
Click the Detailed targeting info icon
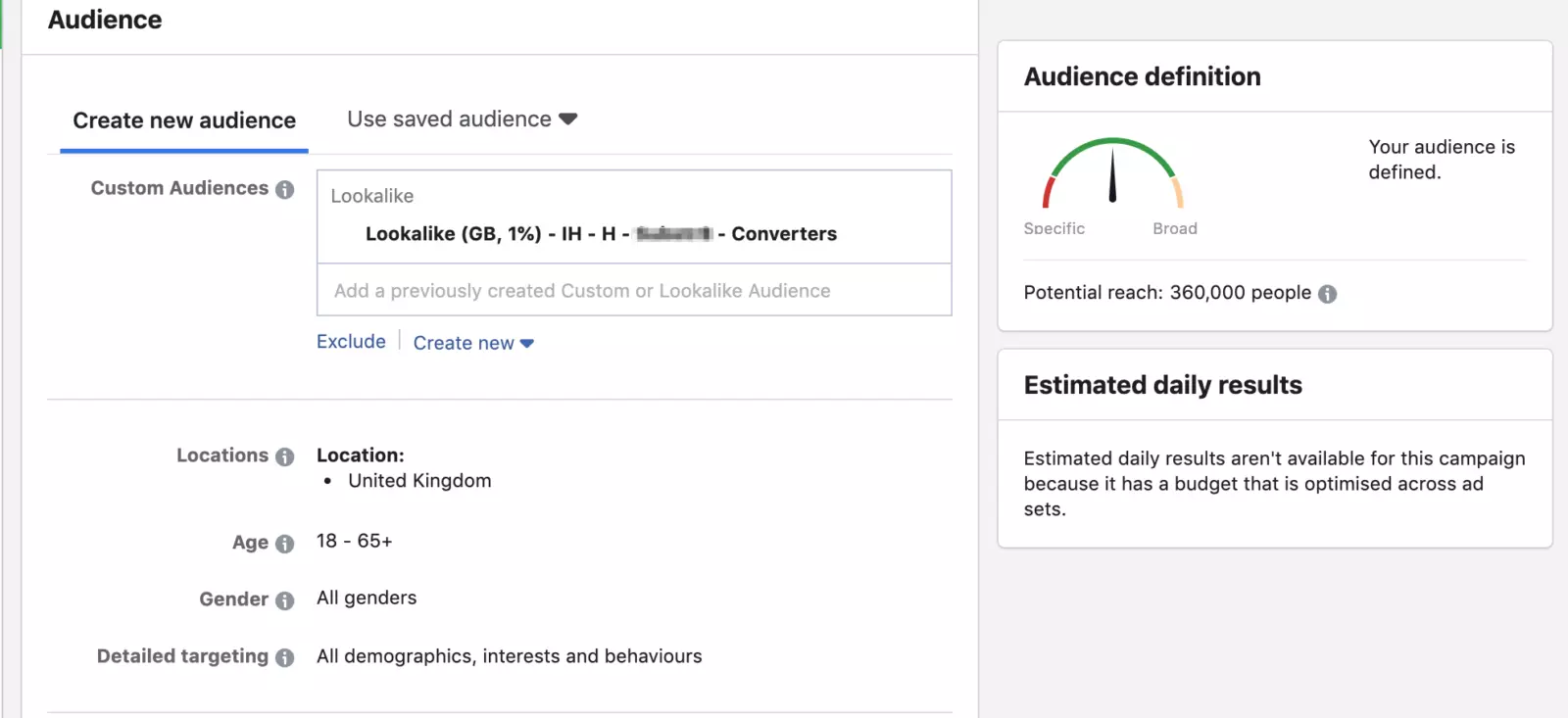pyautogui.click(x=285, y=658)
